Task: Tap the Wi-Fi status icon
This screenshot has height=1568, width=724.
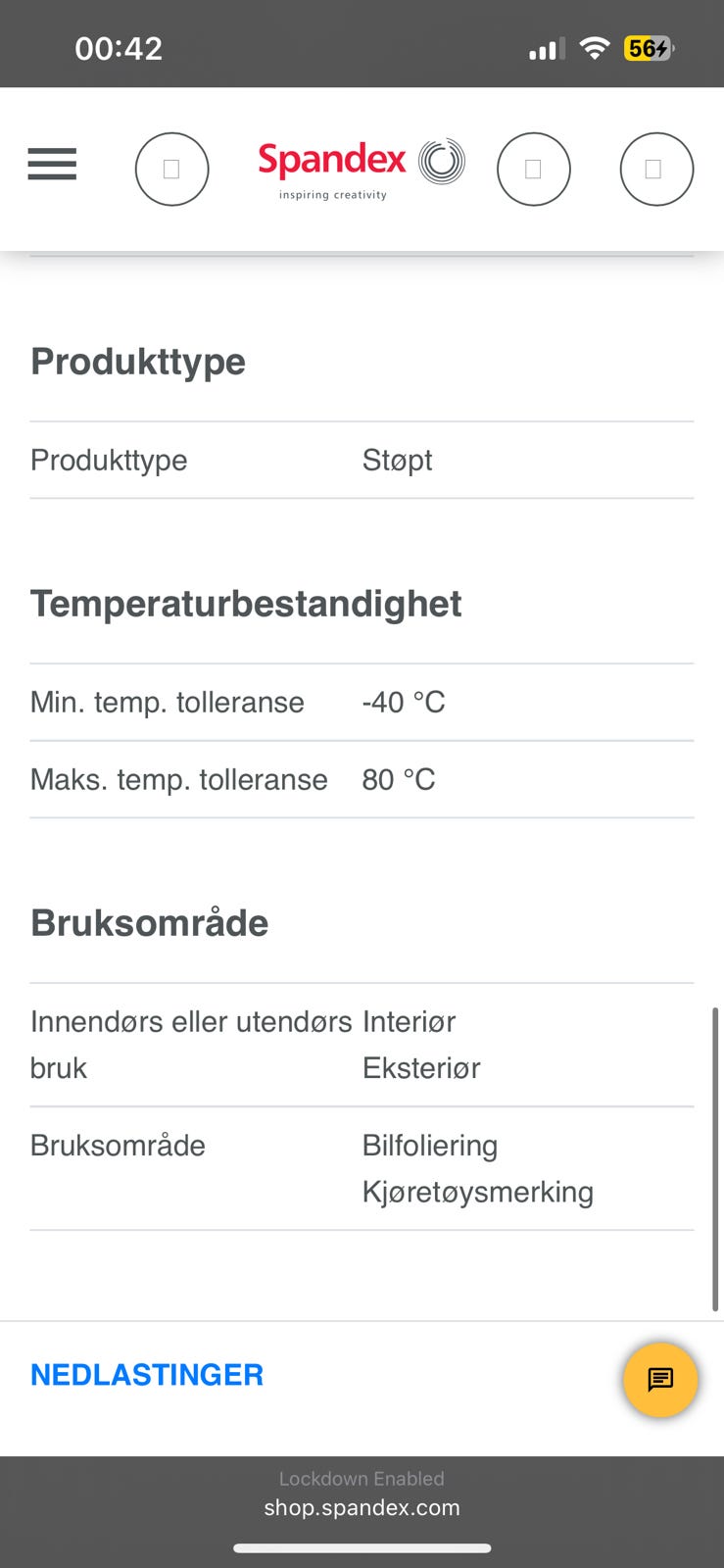Action: click(594, 48)
